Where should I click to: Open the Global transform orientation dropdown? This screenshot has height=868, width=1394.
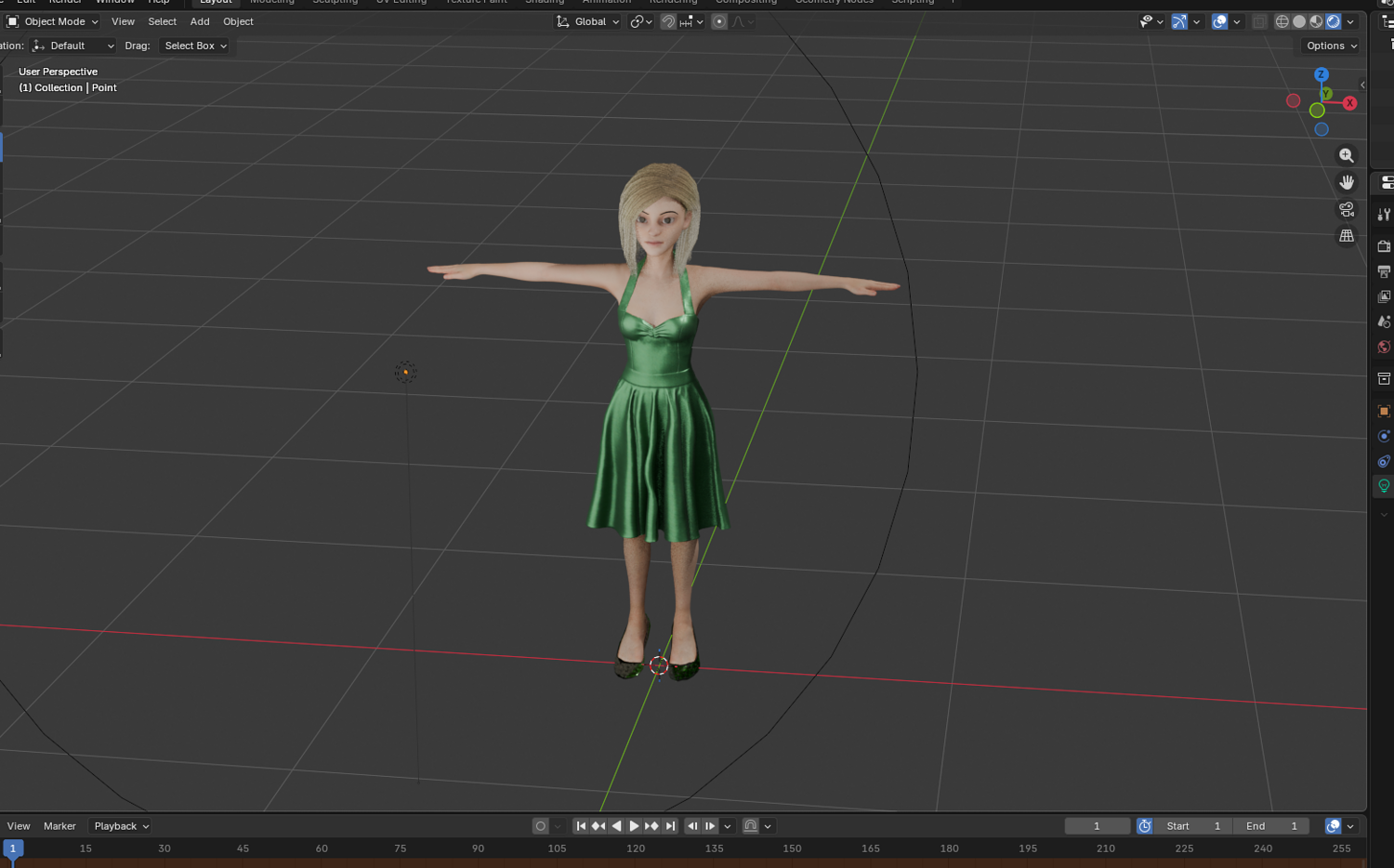tap(589, 21)
